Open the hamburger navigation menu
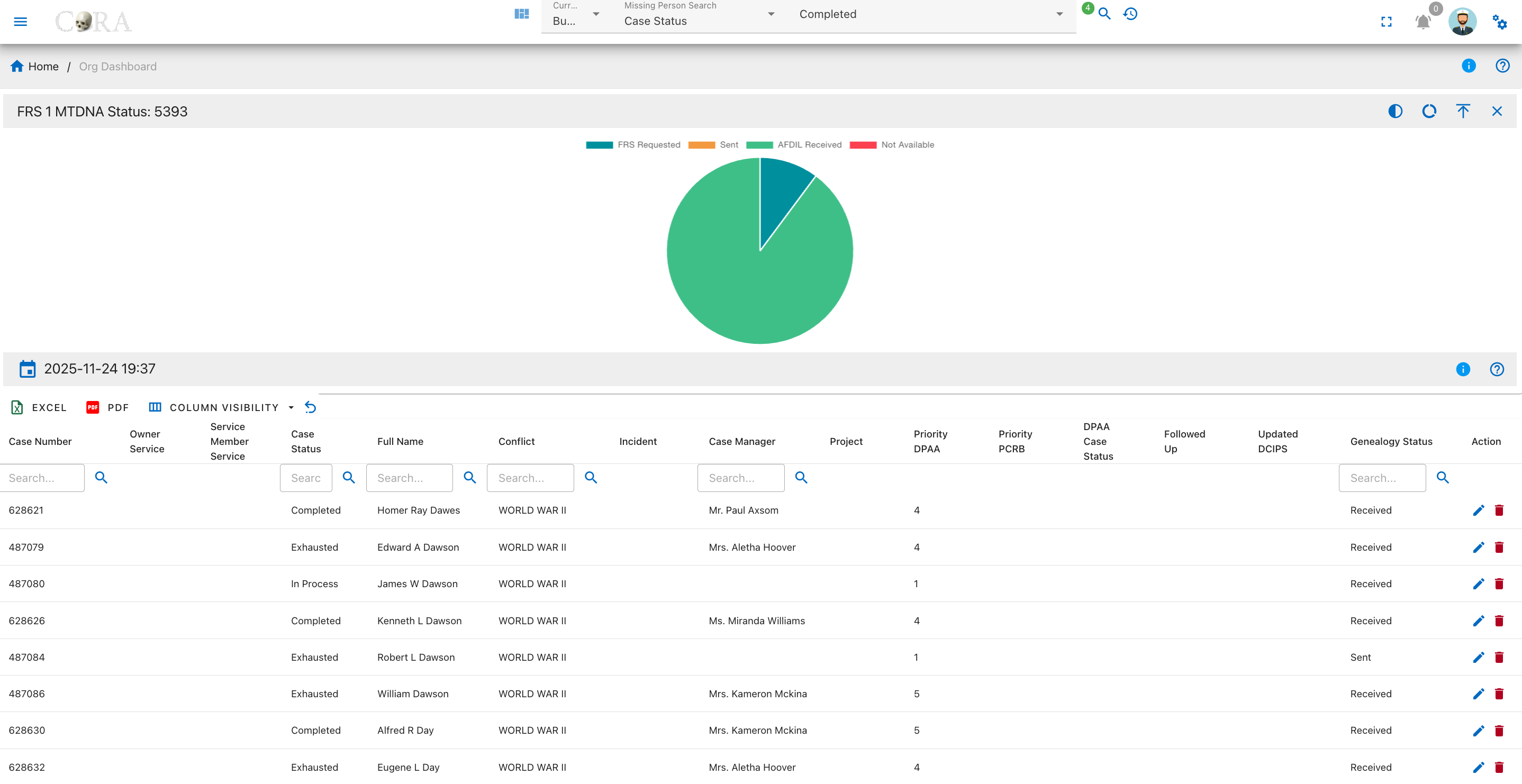Screen dimensions: 1522x784 coord(21,22)
